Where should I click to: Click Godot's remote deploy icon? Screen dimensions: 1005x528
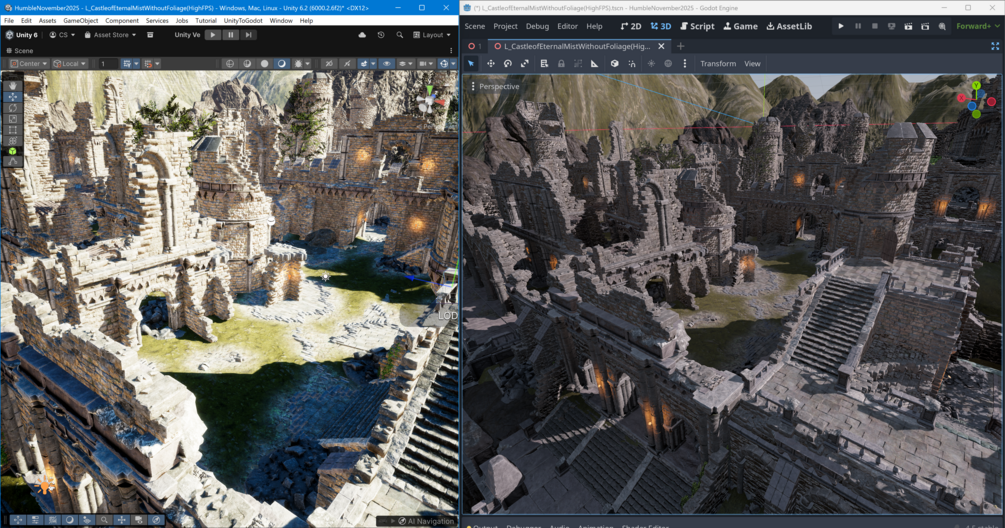point(892,26)
